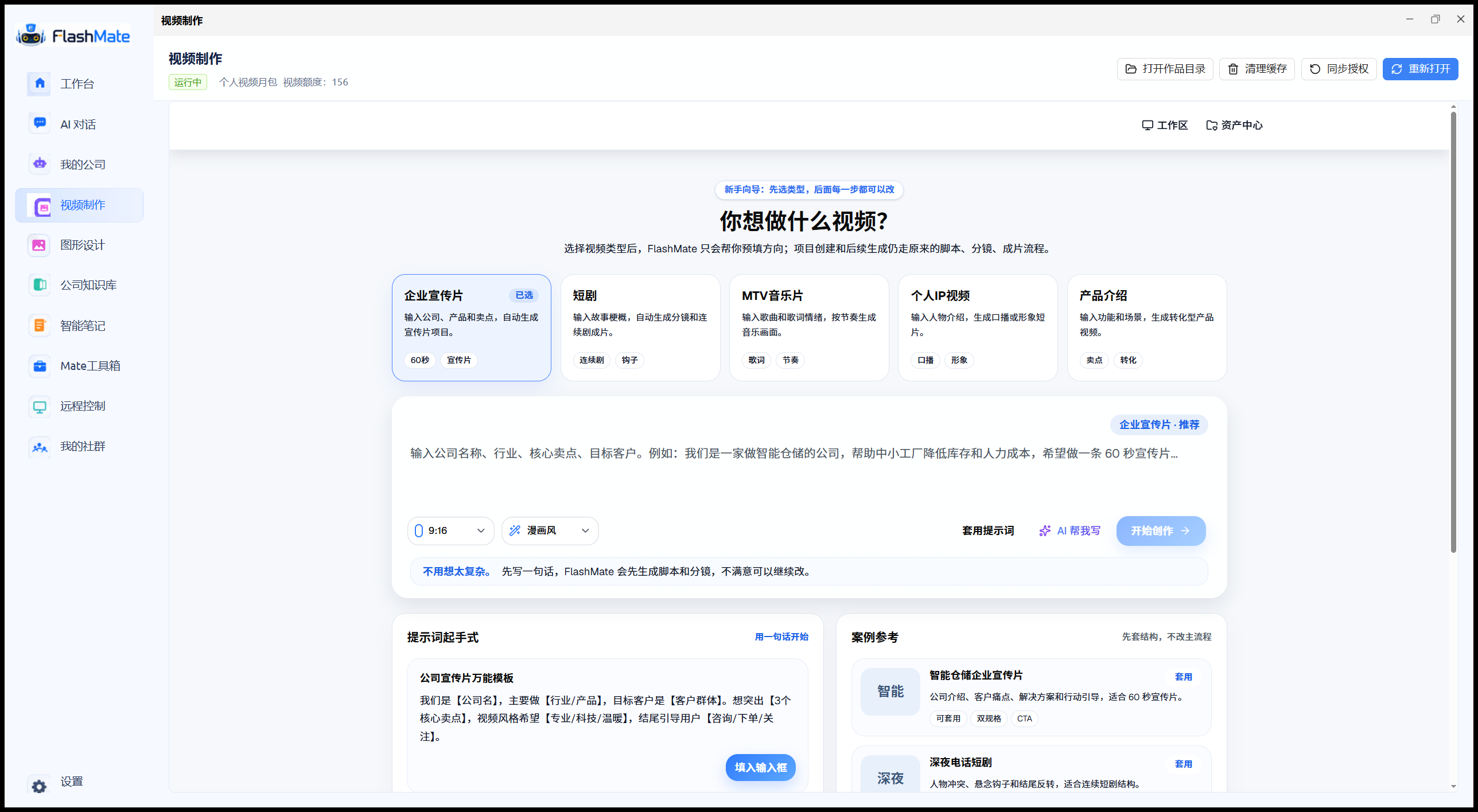Click the scrollbar down arrow
The image size is (1478, 812).
point(1453,786)
